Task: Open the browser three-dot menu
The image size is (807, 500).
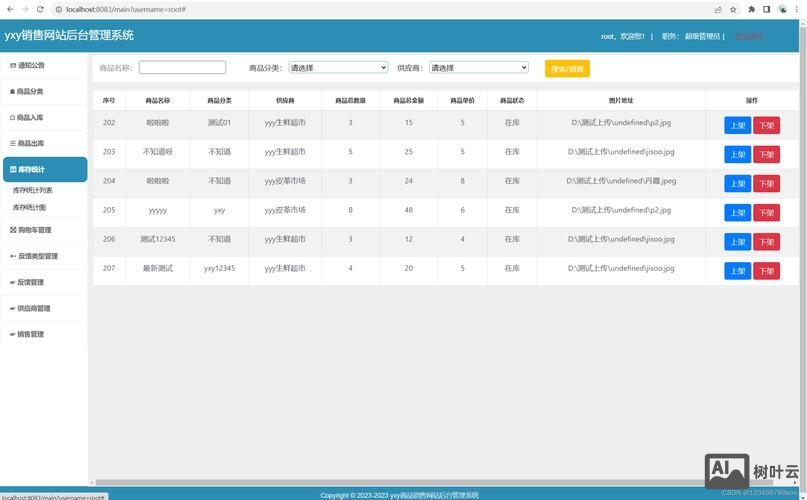Action: (797, 9)
